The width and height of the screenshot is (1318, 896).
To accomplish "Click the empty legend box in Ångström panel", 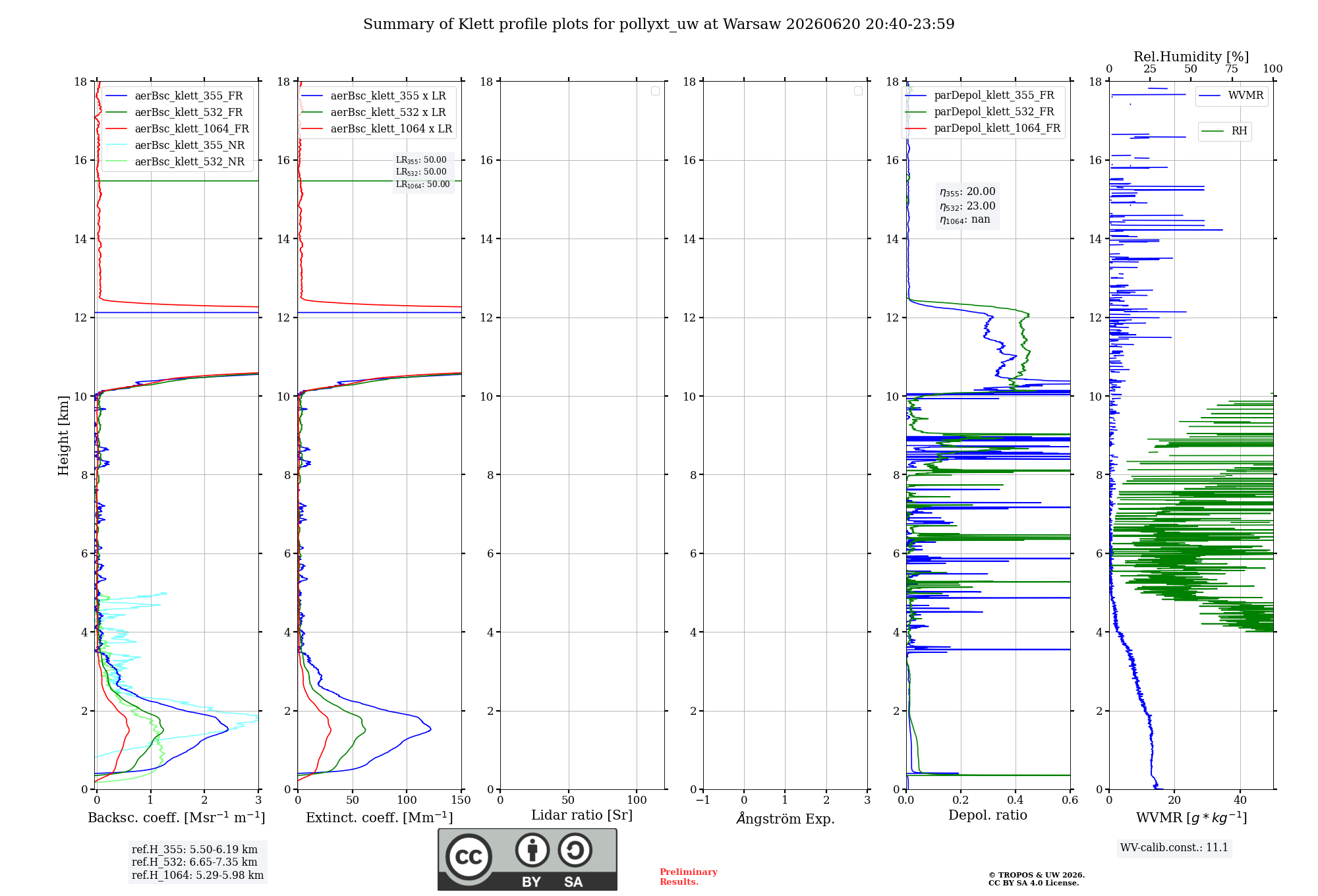I will 858,91.
